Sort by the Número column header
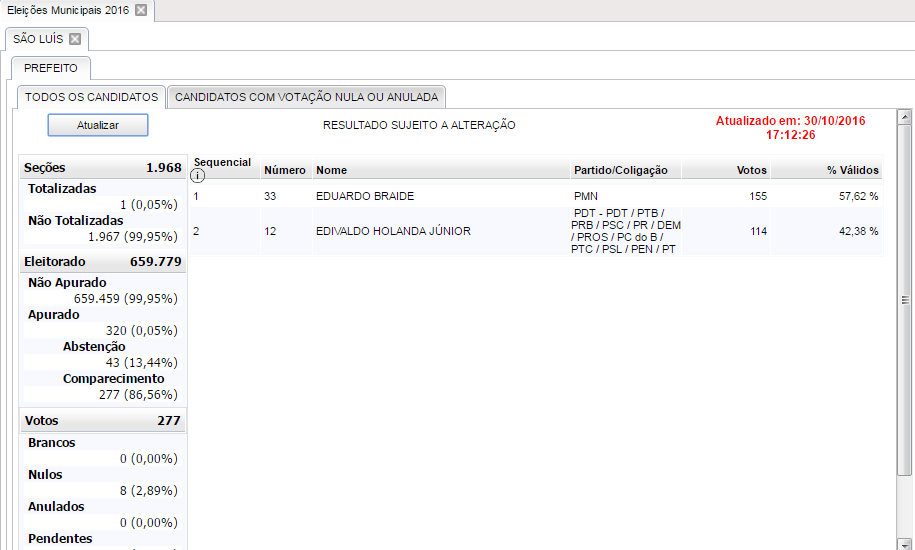The width and height of the screenshot is (915, 550). click(x=284, y=170)
